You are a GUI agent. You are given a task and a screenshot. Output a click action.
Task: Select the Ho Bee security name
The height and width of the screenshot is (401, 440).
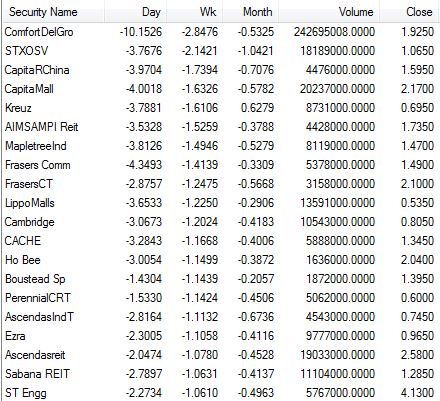pos(23,260)
